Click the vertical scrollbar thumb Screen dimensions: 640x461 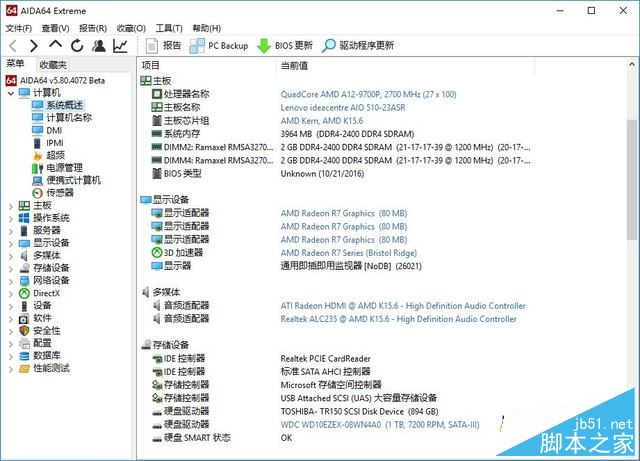click(632, 180)
